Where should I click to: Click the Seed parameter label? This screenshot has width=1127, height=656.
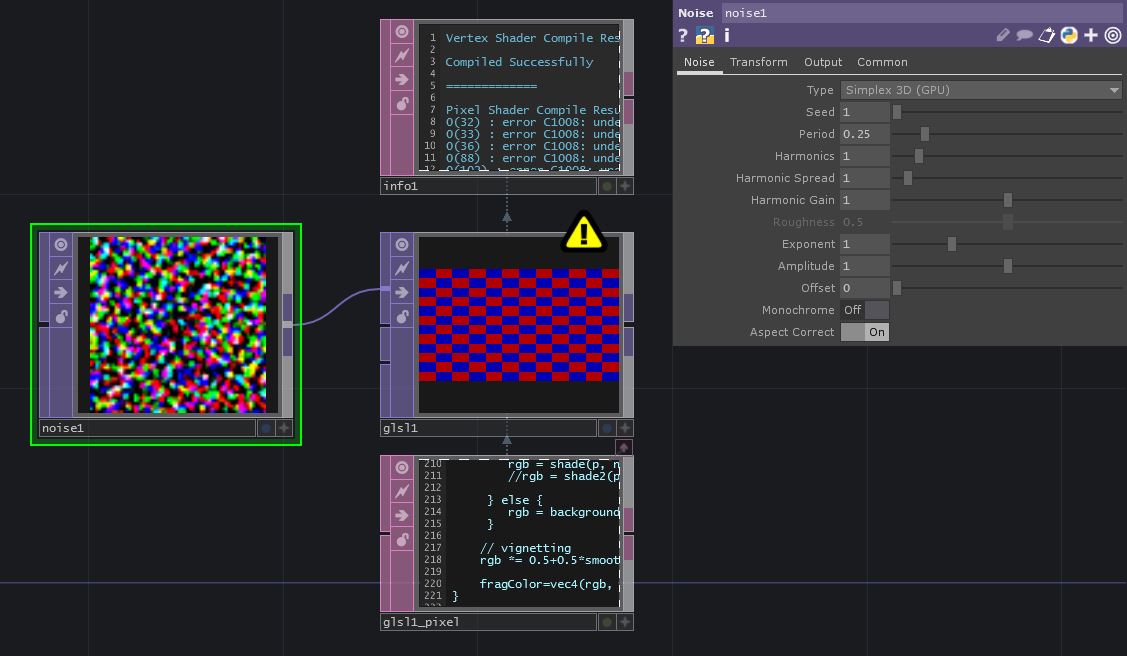[820, 112]
